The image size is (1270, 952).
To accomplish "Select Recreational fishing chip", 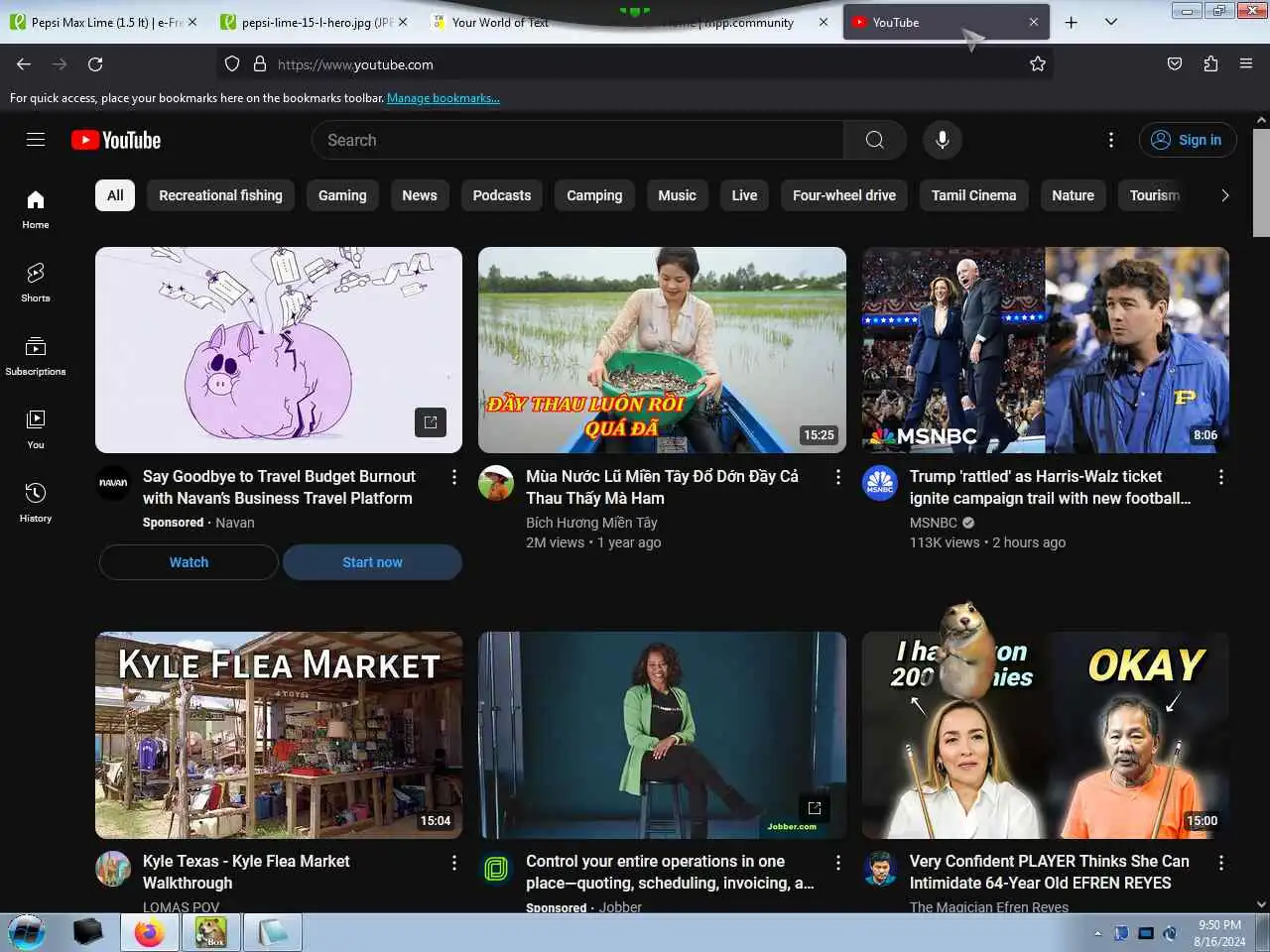I will coord(220,195).
